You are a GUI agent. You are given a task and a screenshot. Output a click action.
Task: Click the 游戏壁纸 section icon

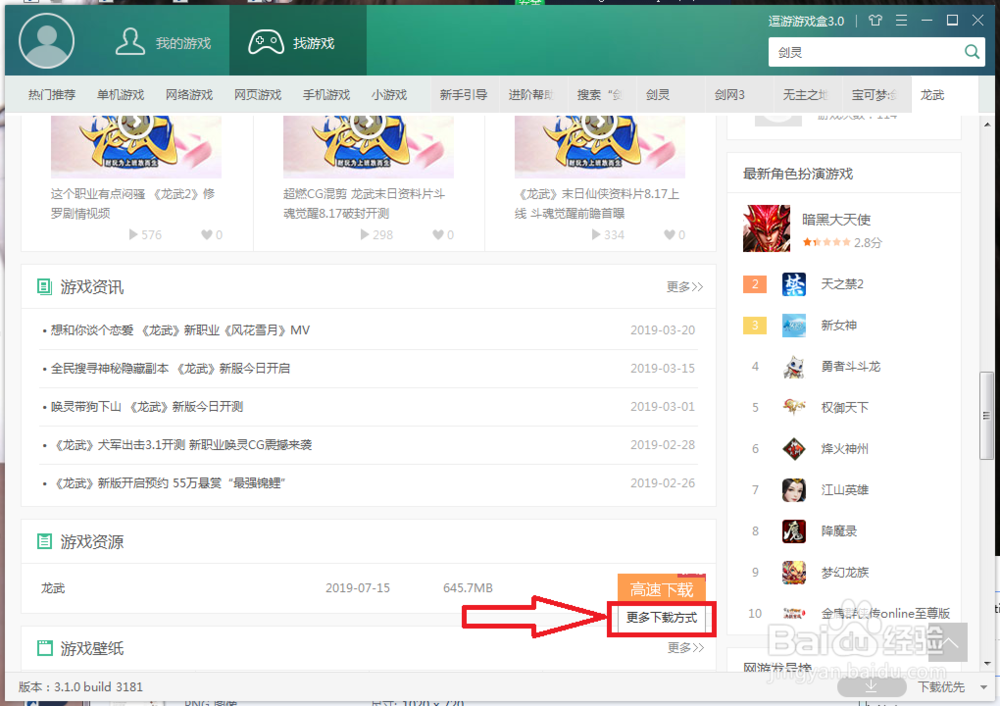tap(44, 648)
